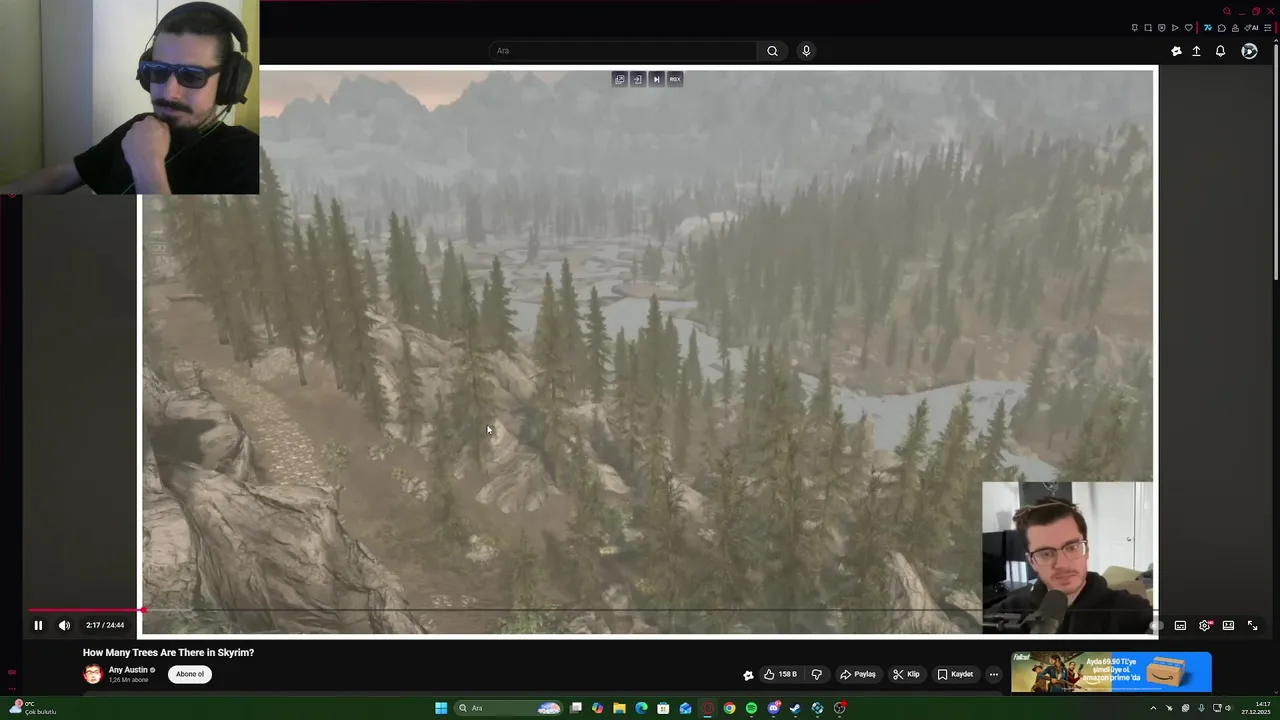Click the 2:17 / 24:44 time display
The image size is (1280, 720).
pos(105,625)
